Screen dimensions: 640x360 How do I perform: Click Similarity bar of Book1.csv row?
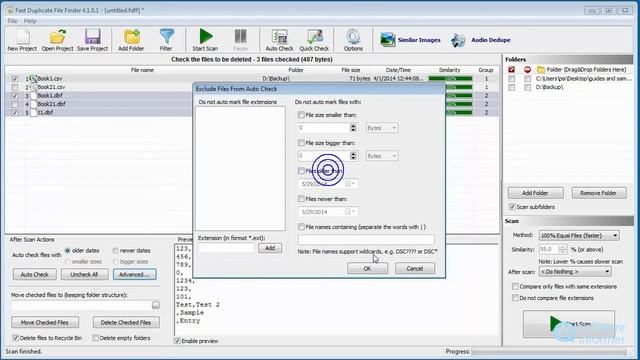click(450, 78)
